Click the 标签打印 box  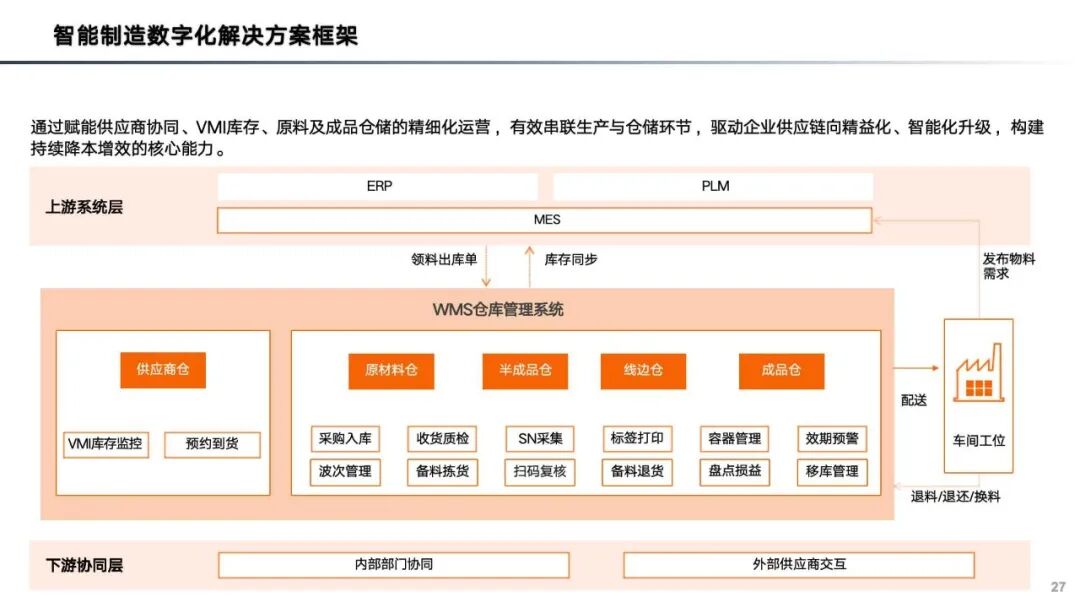[637, 439]
